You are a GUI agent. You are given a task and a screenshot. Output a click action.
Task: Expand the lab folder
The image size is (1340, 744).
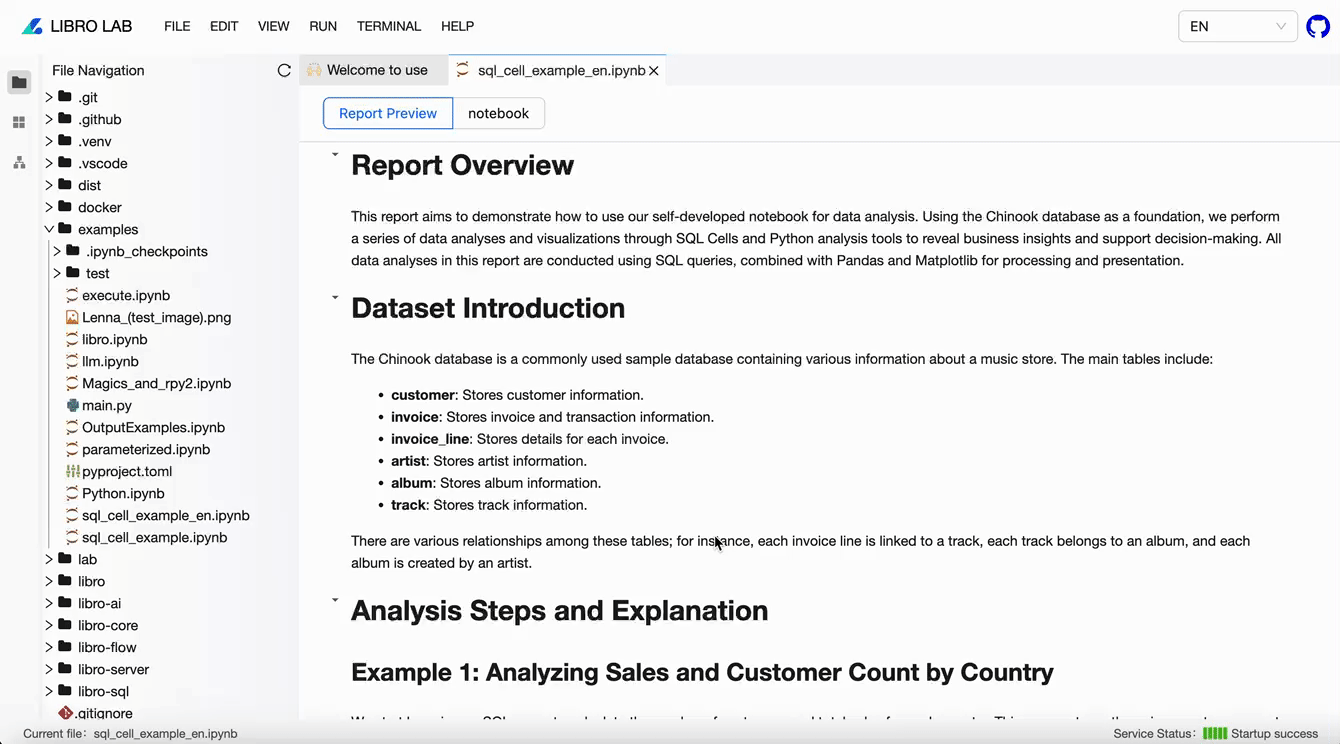coord(49,559)
